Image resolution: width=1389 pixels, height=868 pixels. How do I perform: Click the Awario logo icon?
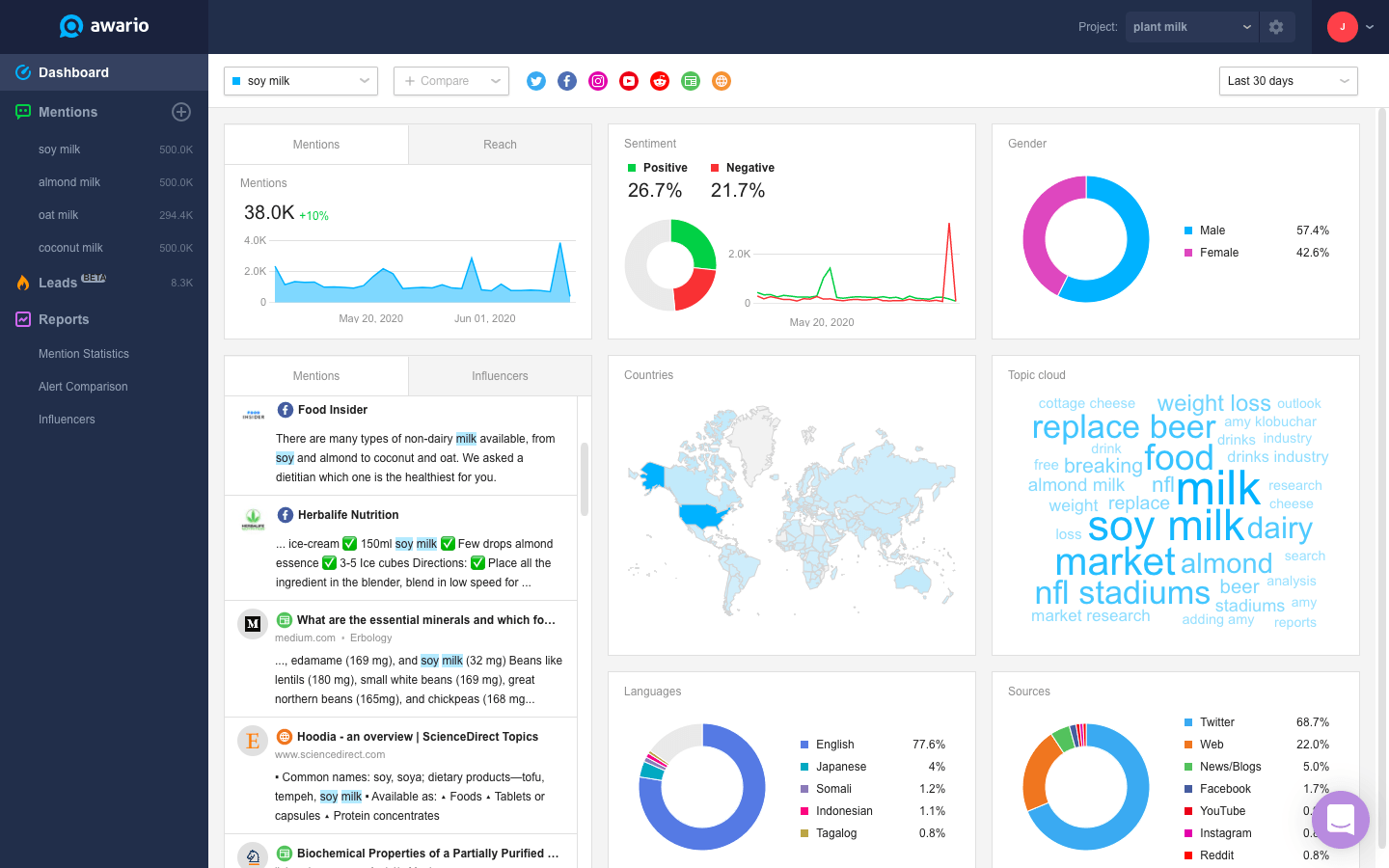point(71,26)
